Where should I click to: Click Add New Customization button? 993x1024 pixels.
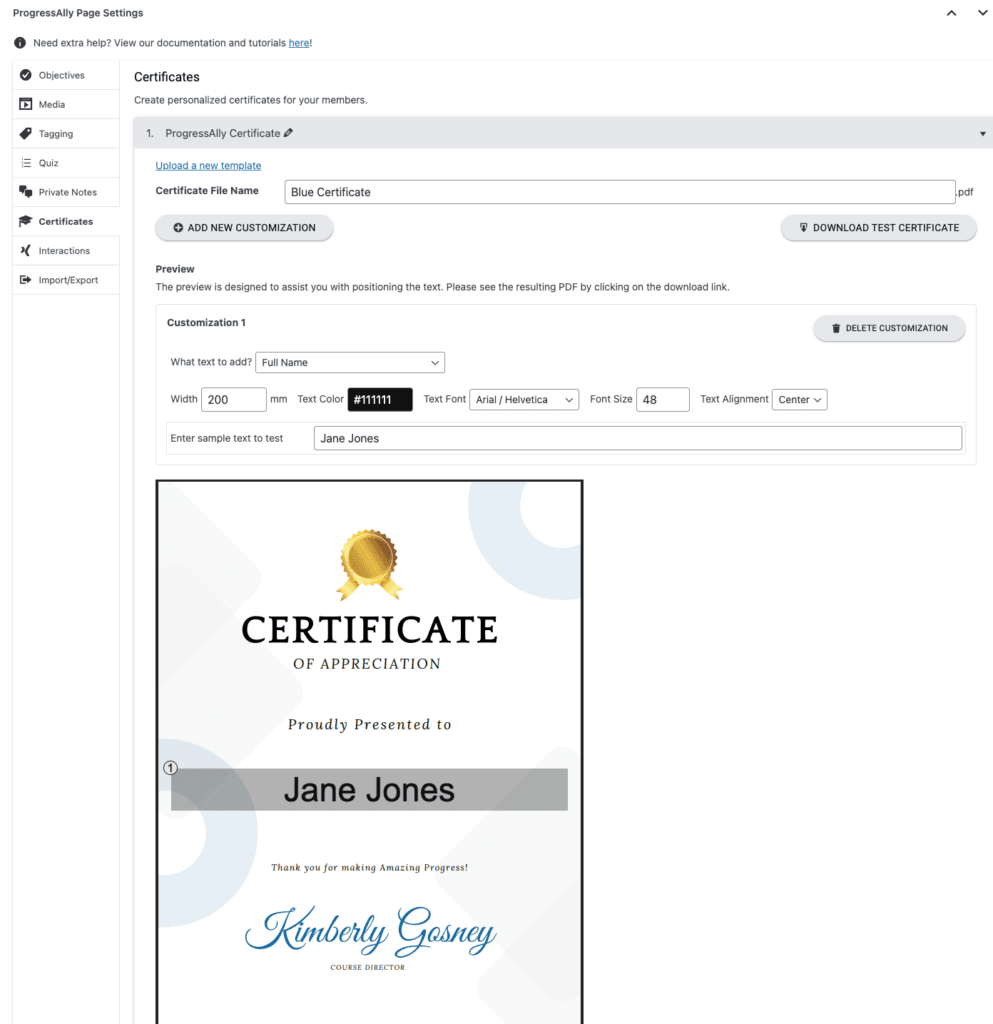tap(244, 228)
